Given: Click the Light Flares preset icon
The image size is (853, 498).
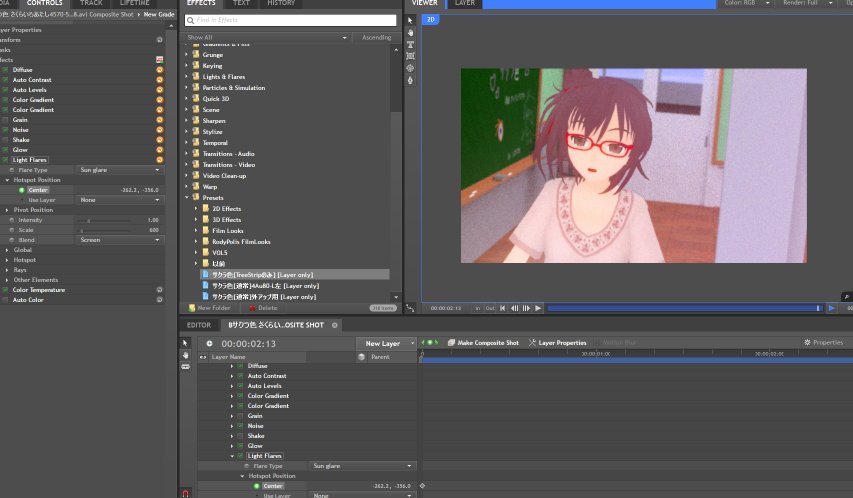Looking at the screenshot, I should pyautogui.click(x=159, y=159).
